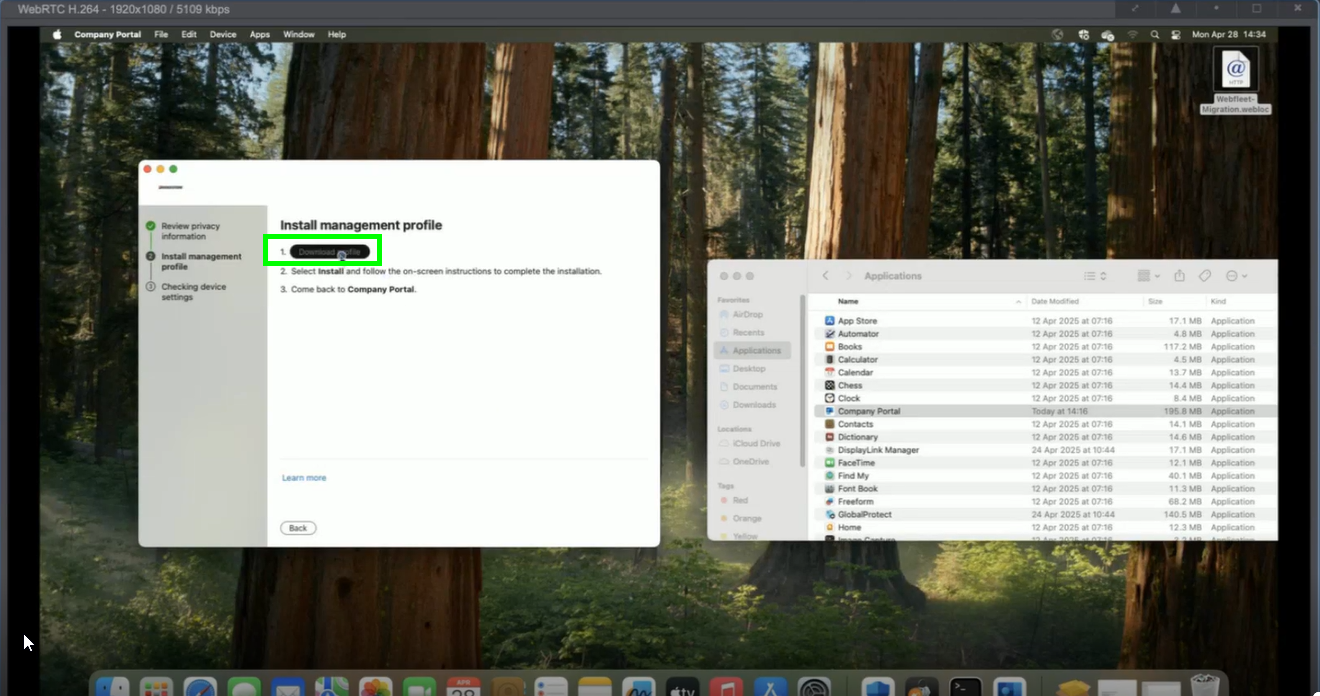Viewport: 1320px width, 696px height.
Task: Click the Back button in Company Portal
Action: tap(298, 528)
